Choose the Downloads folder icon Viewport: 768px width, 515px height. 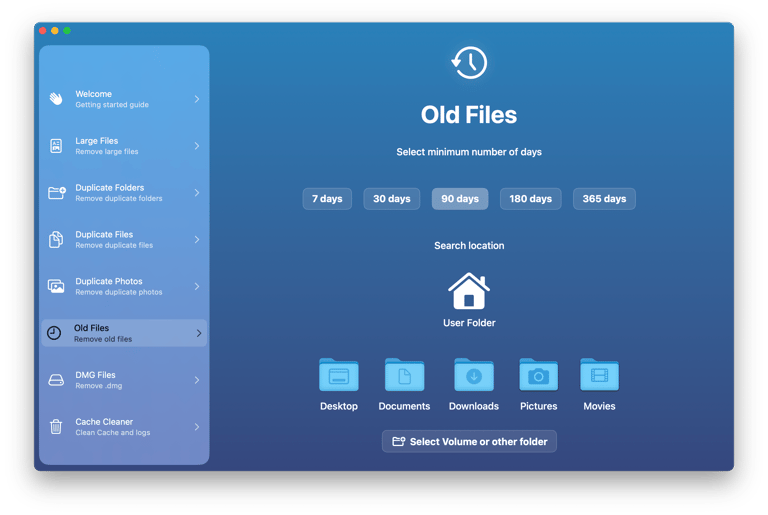[x=474, y=375]
